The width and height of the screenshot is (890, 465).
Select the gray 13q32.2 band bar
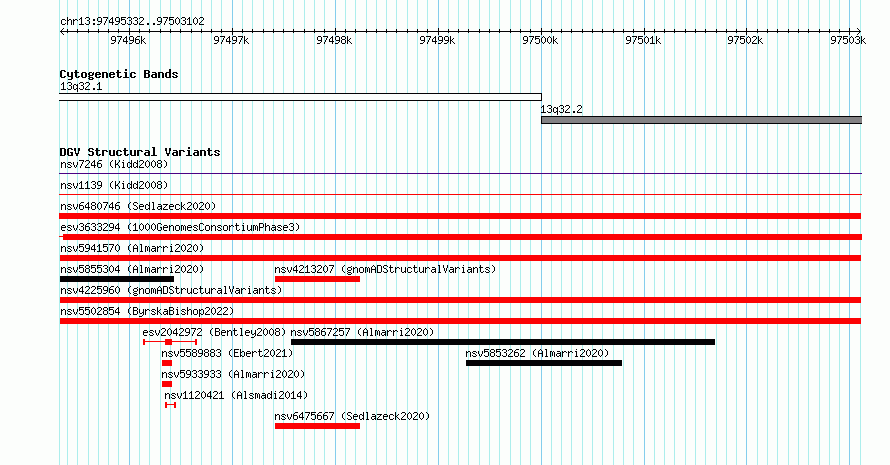coord(702,120)
